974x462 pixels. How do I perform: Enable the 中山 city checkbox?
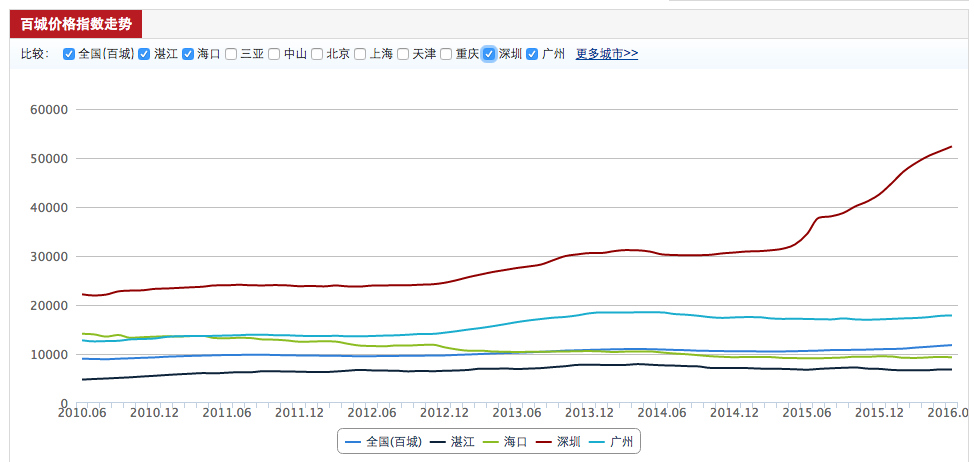click(274, 54)
